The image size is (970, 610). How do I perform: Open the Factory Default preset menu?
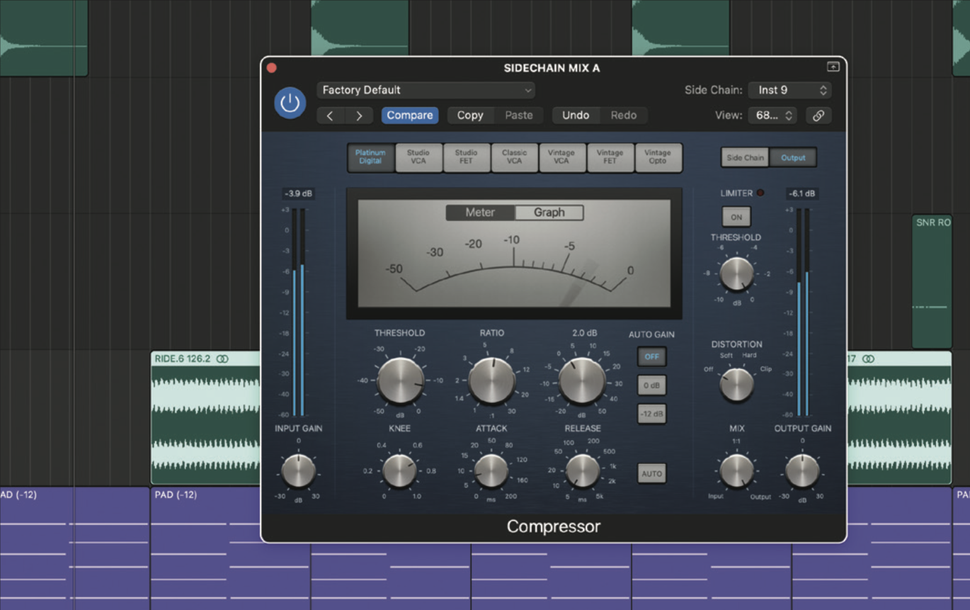[424, 90]
